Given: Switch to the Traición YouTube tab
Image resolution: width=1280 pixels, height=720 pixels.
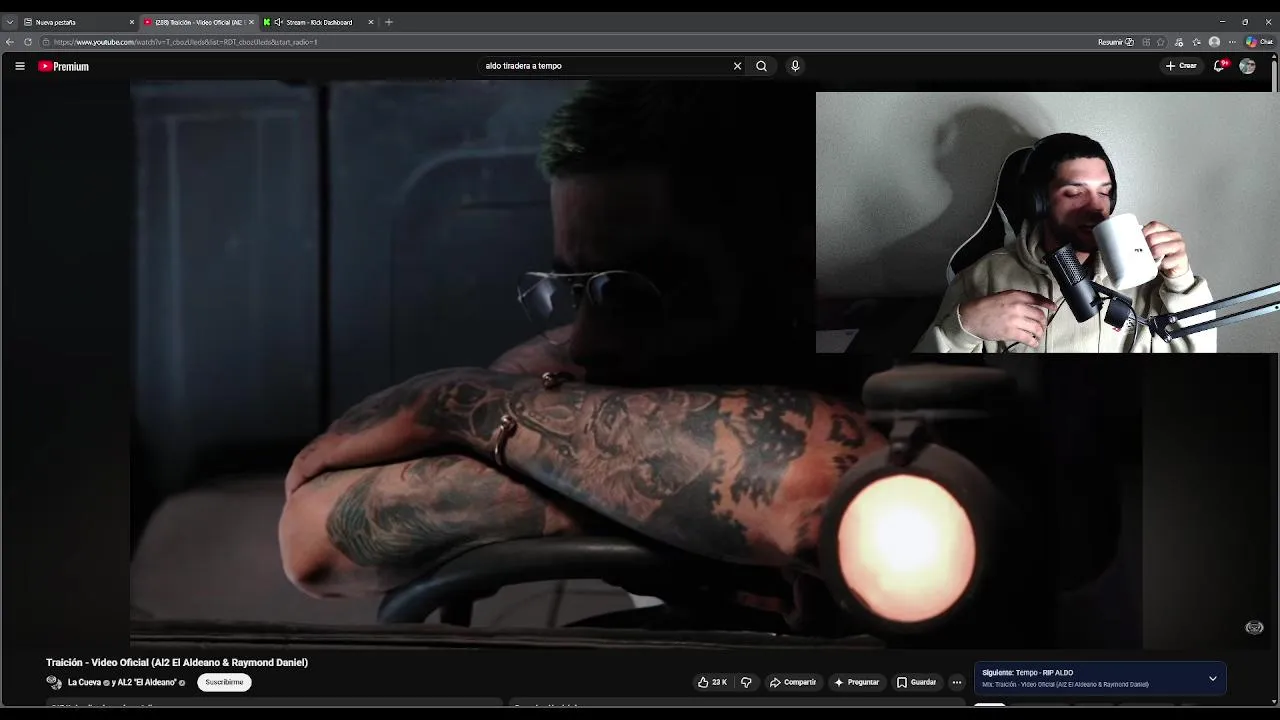Looking at the screenshot, I should tap(198, 22).
